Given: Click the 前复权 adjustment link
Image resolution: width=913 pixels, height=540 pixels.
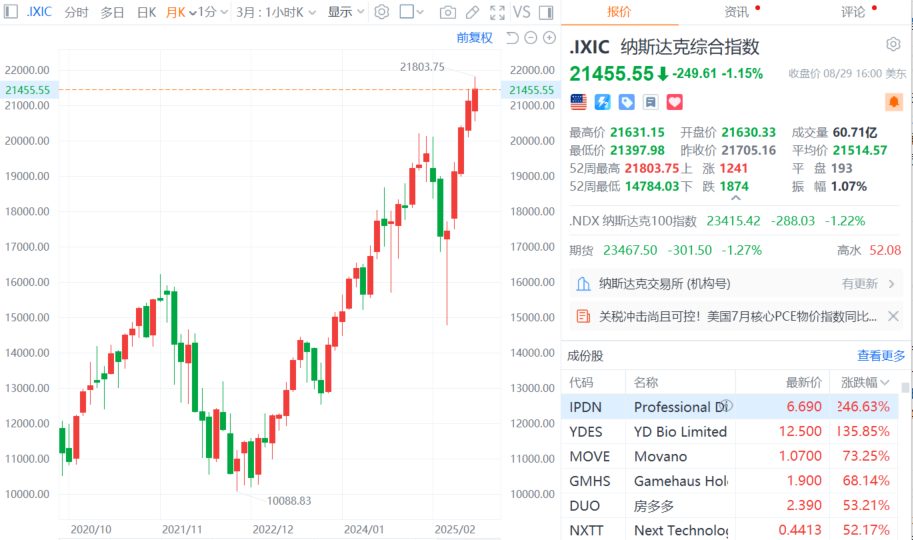Looking at the screenshot, I should coord(475,38).
